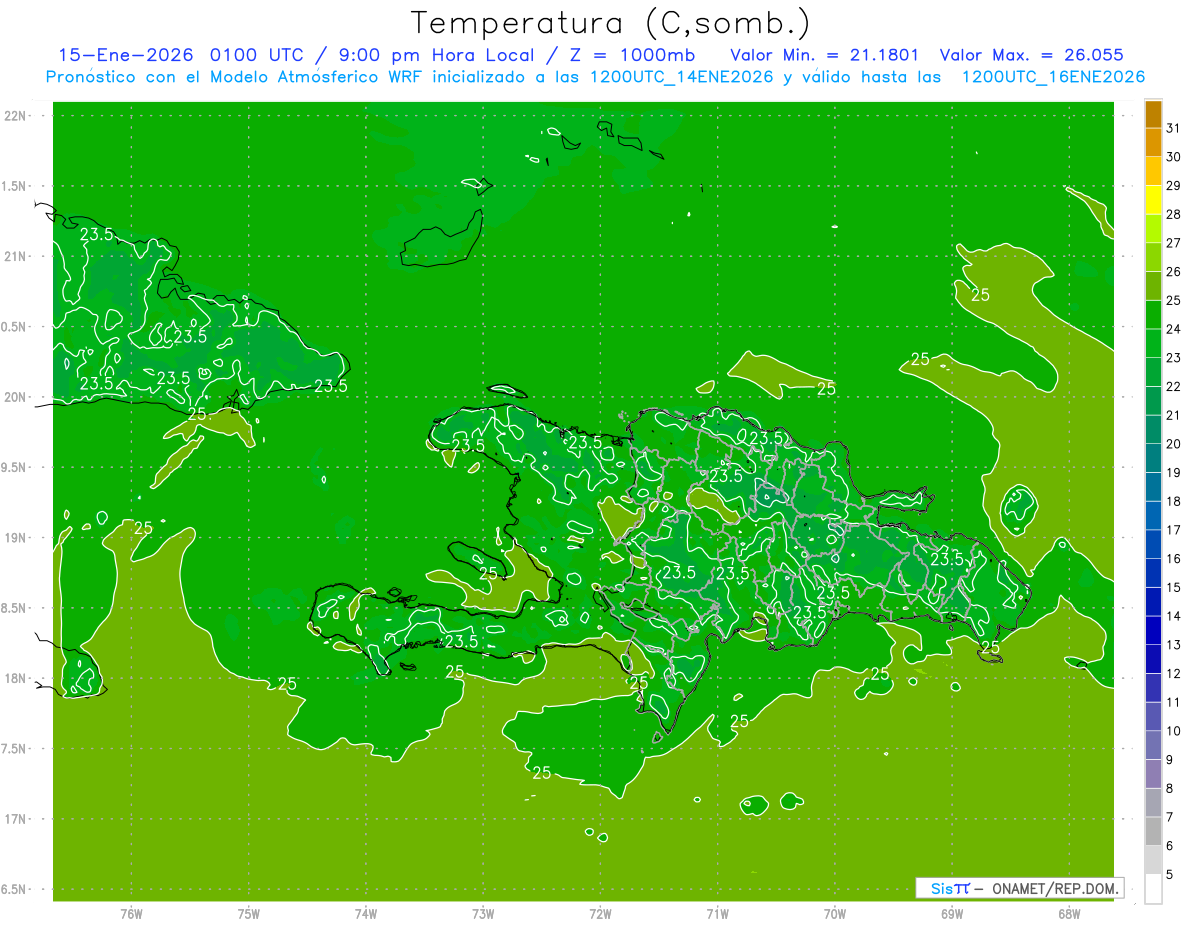The width and height of the screenshot is (1200, 927).
Task: Click the "18N" latitude axis label
Action: pos(17,678)
